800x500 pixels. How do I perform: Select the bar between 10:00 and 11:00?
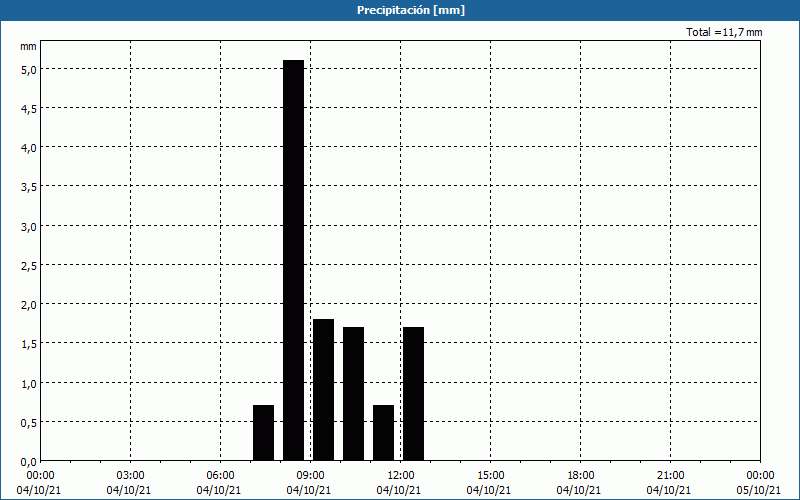click(354, 394)
